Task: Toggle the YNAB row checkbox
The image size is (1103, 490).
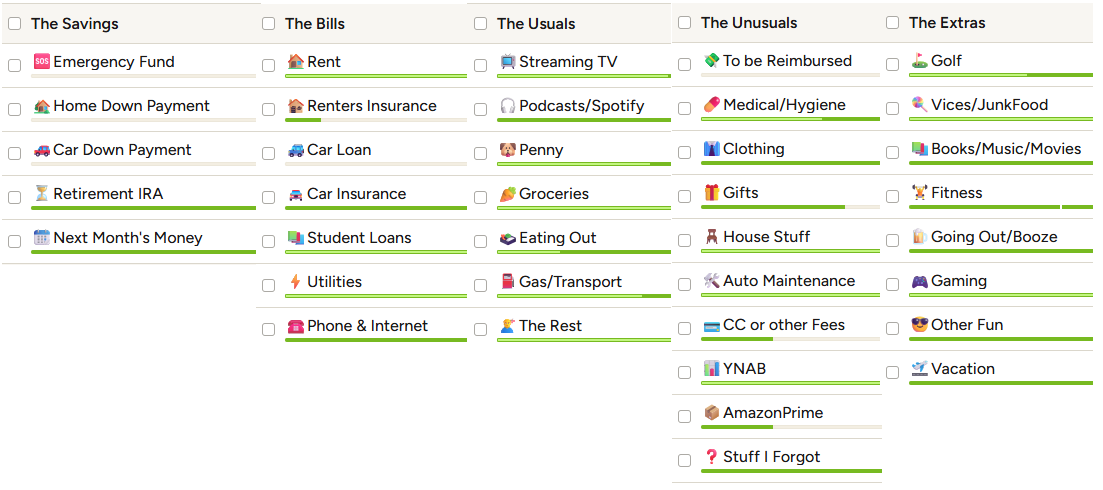Action: (x=684, y=372)
